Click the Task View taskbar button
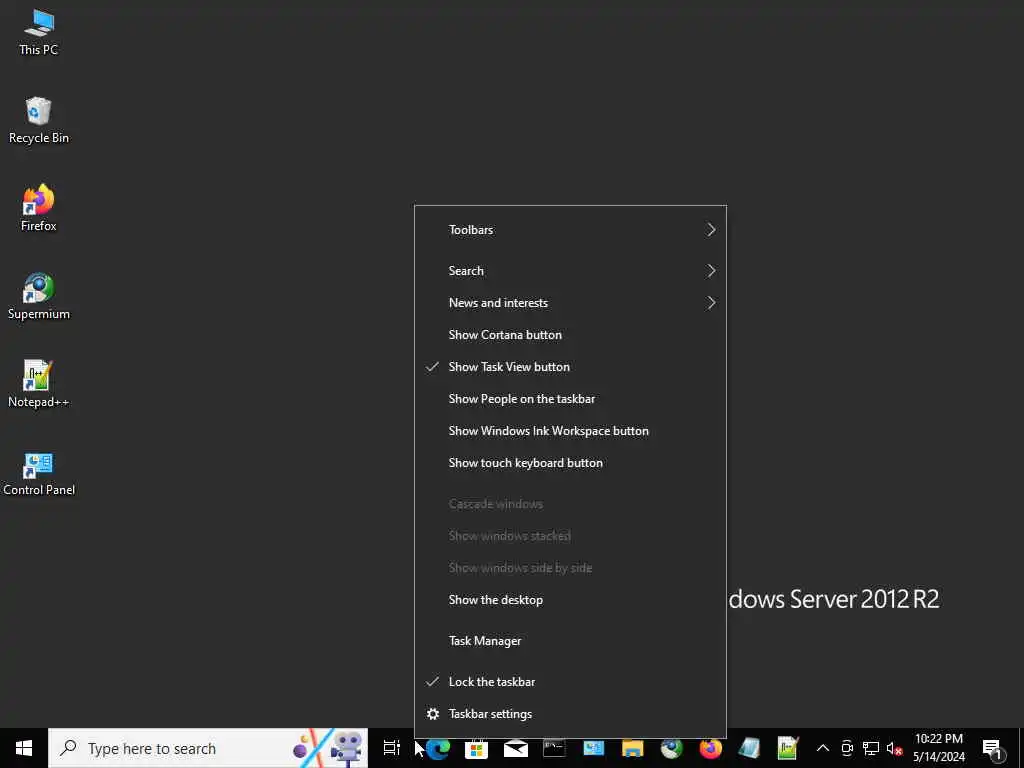This screenshot has height=768, width=1024. [x=391, y=748]
